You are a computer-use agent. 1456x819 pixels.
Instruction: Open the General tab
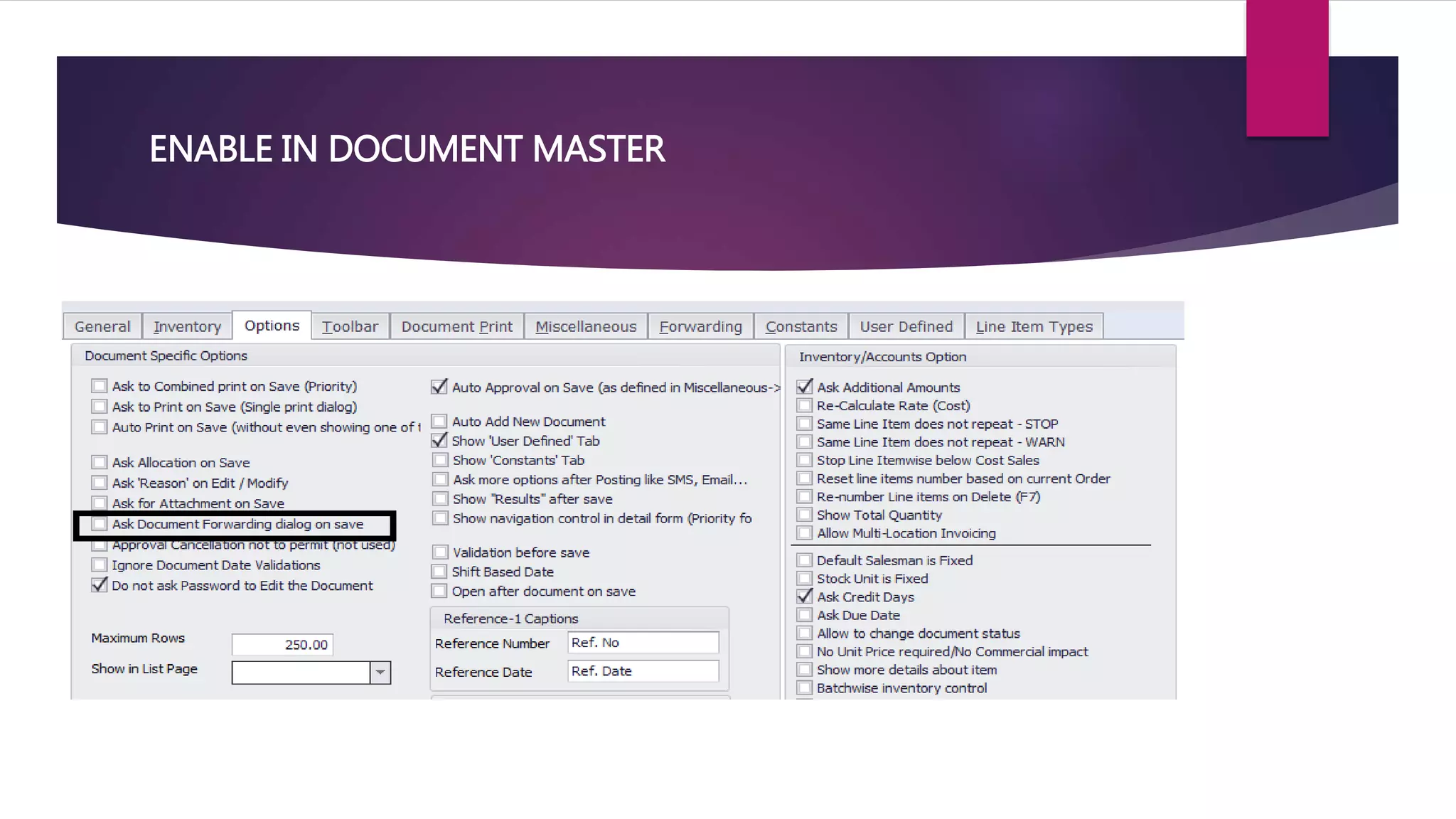point(102,326)
